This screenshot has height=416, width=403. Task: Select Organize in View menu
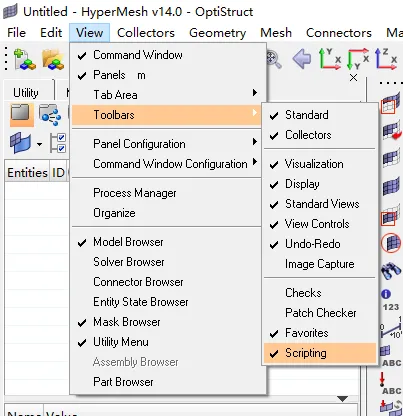pyautogui.click(x=167, y=213)
